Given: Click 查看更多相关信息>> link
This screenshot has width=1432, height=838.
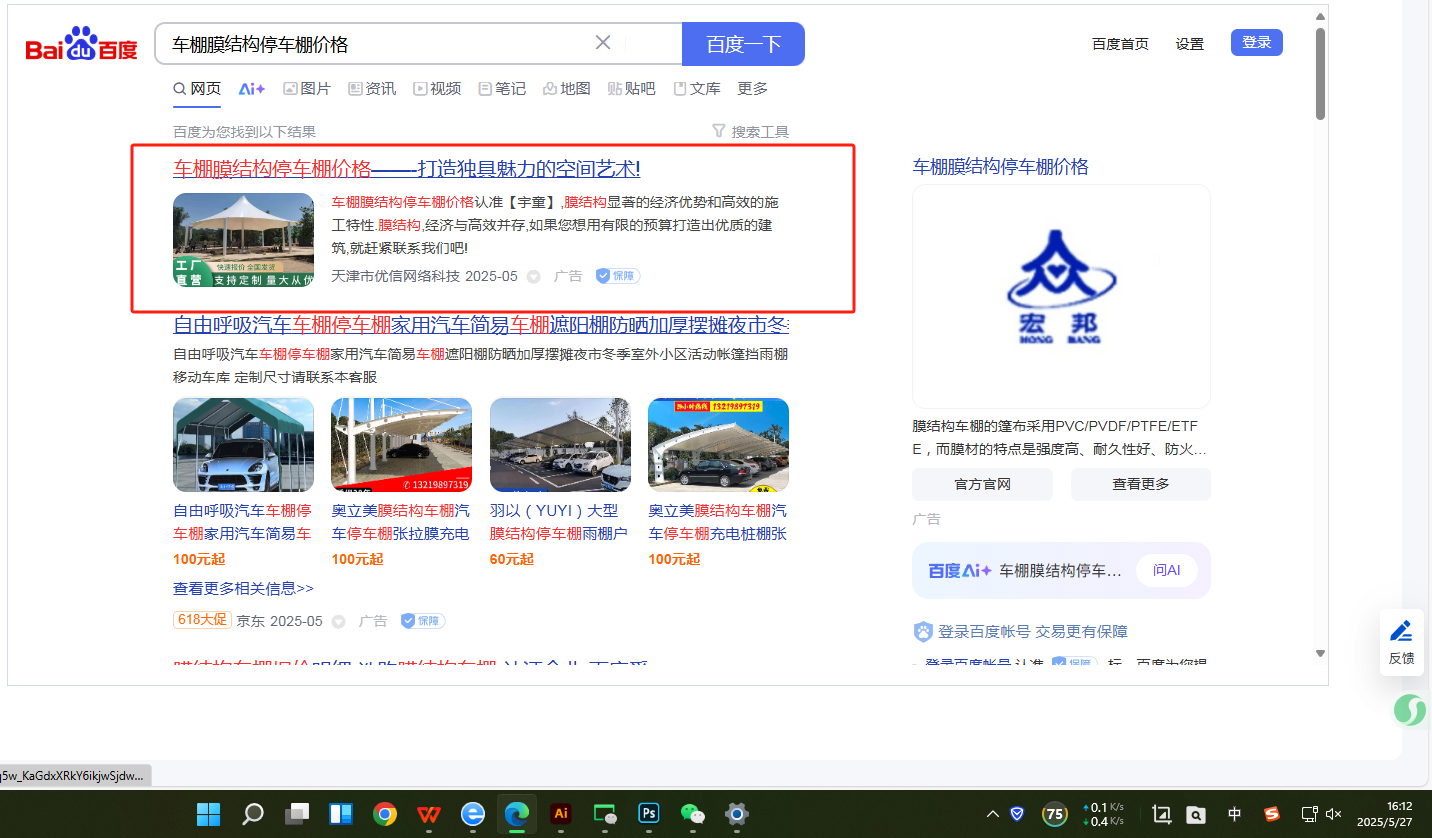Looking at the screenshot, I should click(x=243, y=589).
